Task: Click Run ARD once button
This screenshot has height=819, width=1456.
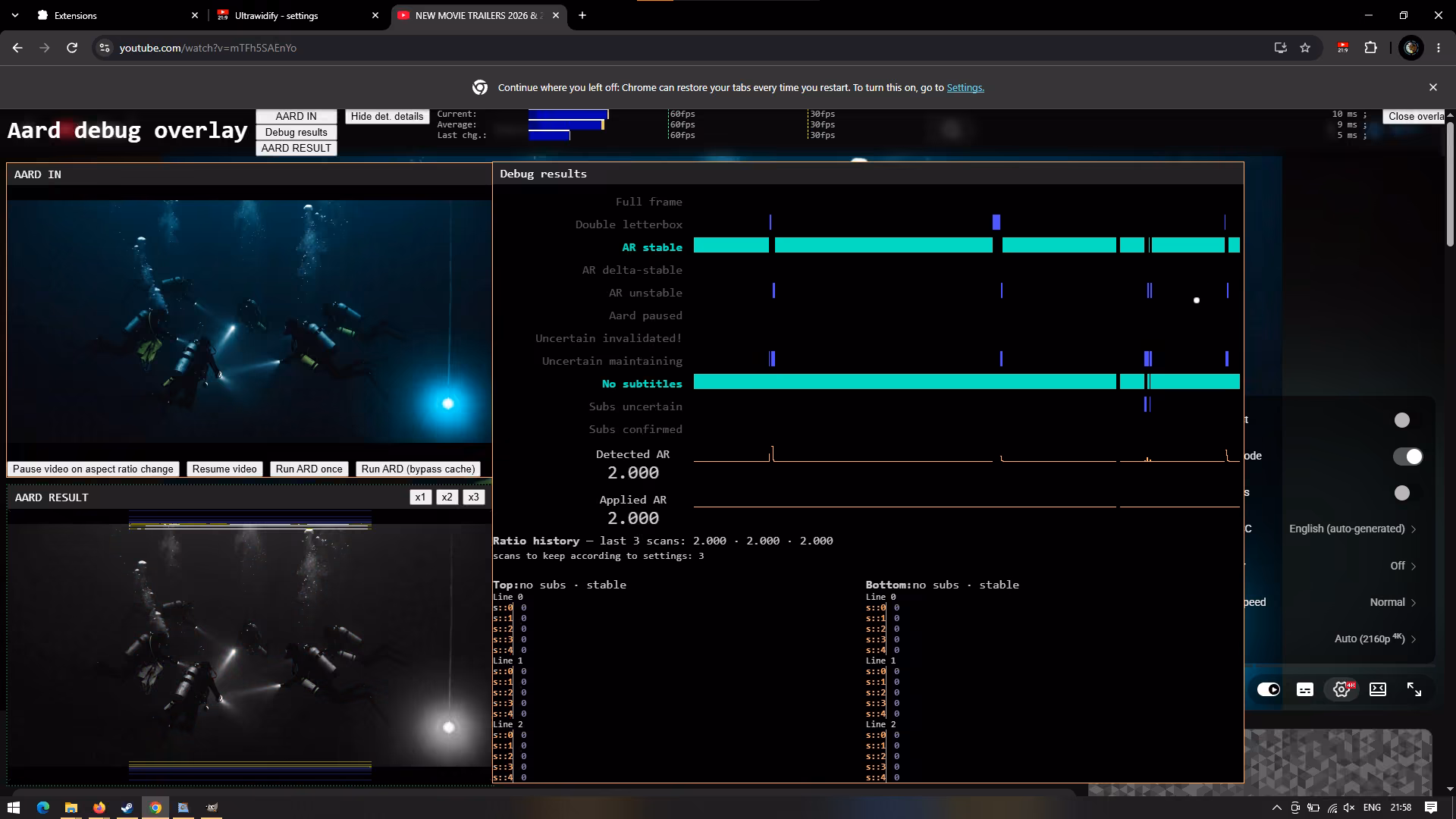Action: click(x=309, y=469)
